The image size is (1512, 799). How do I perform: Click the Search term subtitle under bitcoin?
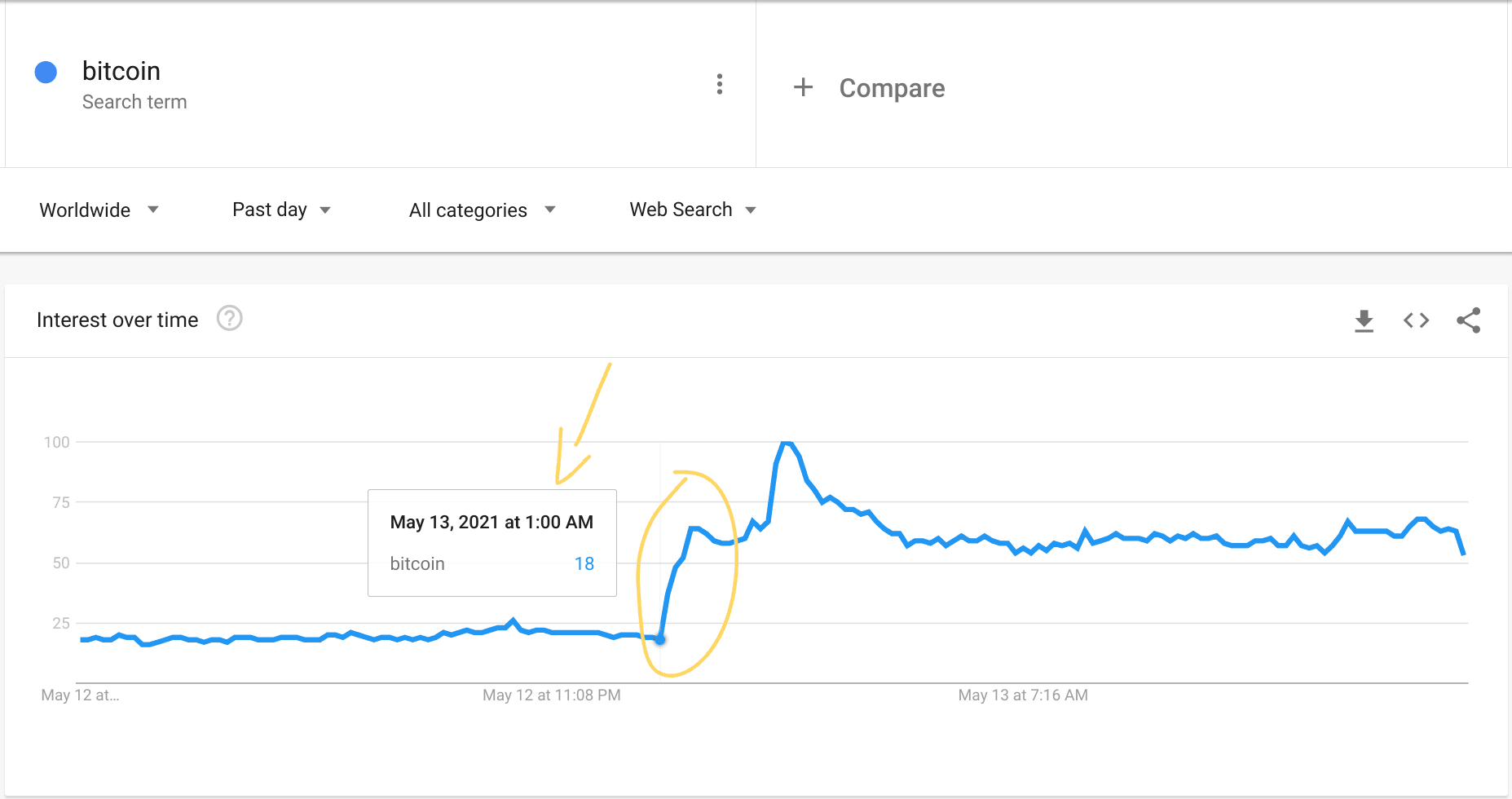pyautogui.click(x=134, y=102)
